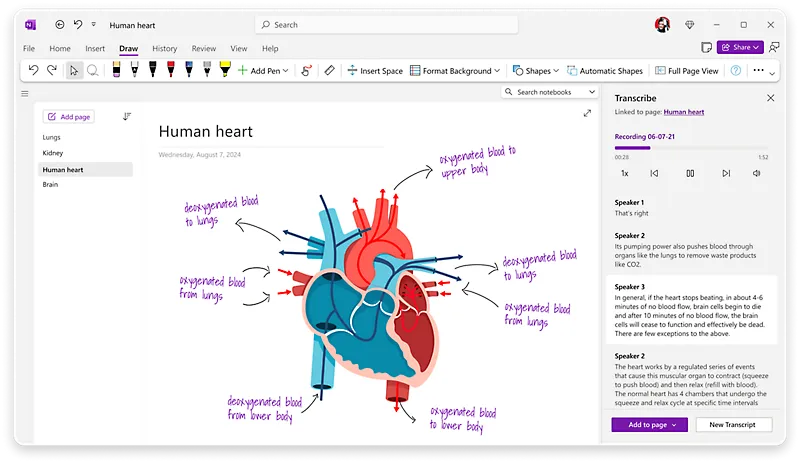
Task: Open the Lungs page
Action: click(52, 137)
